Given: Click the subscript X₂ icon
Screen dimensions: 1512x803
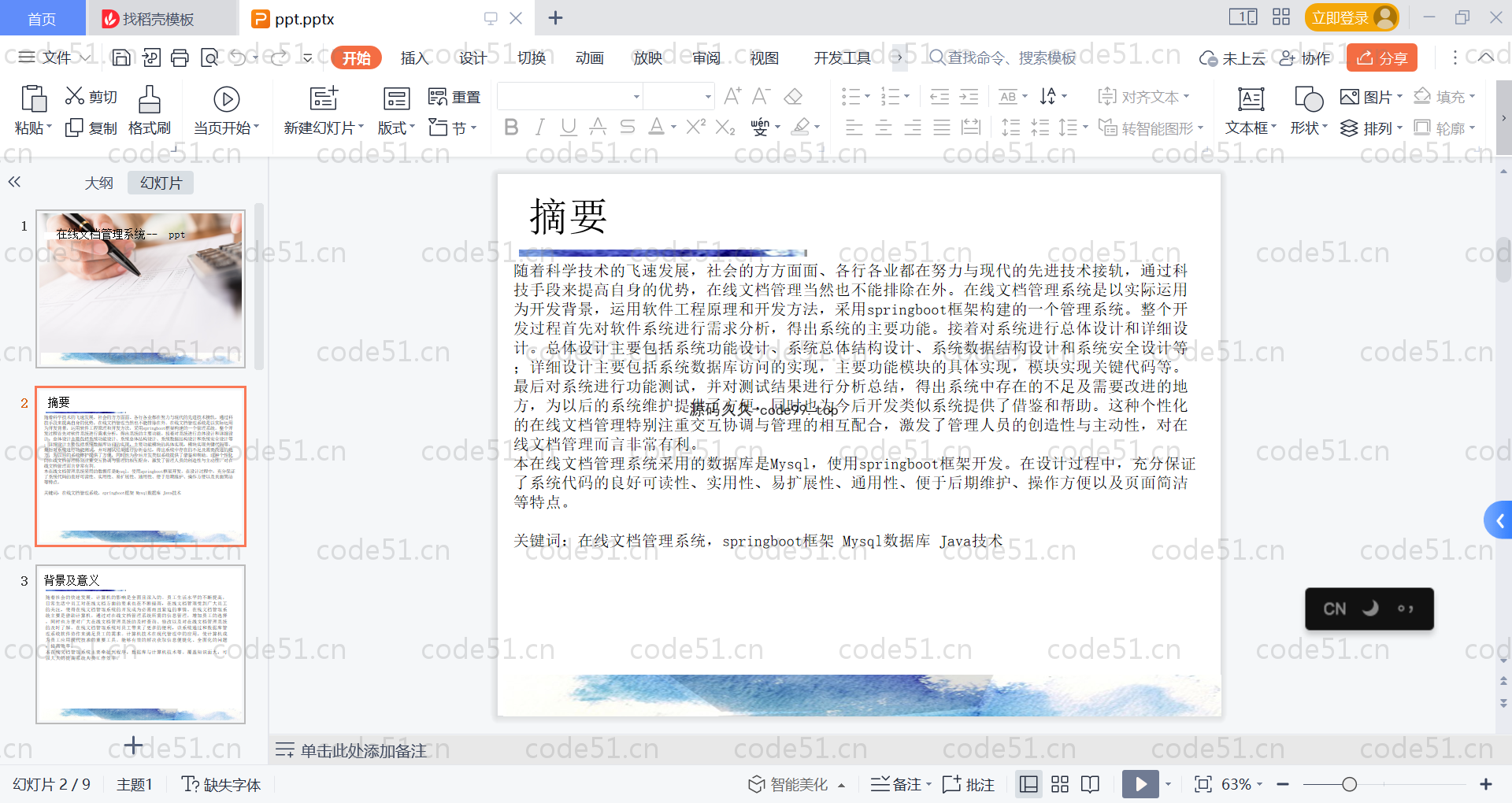Looking at the screenshot, I should click(725, 127).
